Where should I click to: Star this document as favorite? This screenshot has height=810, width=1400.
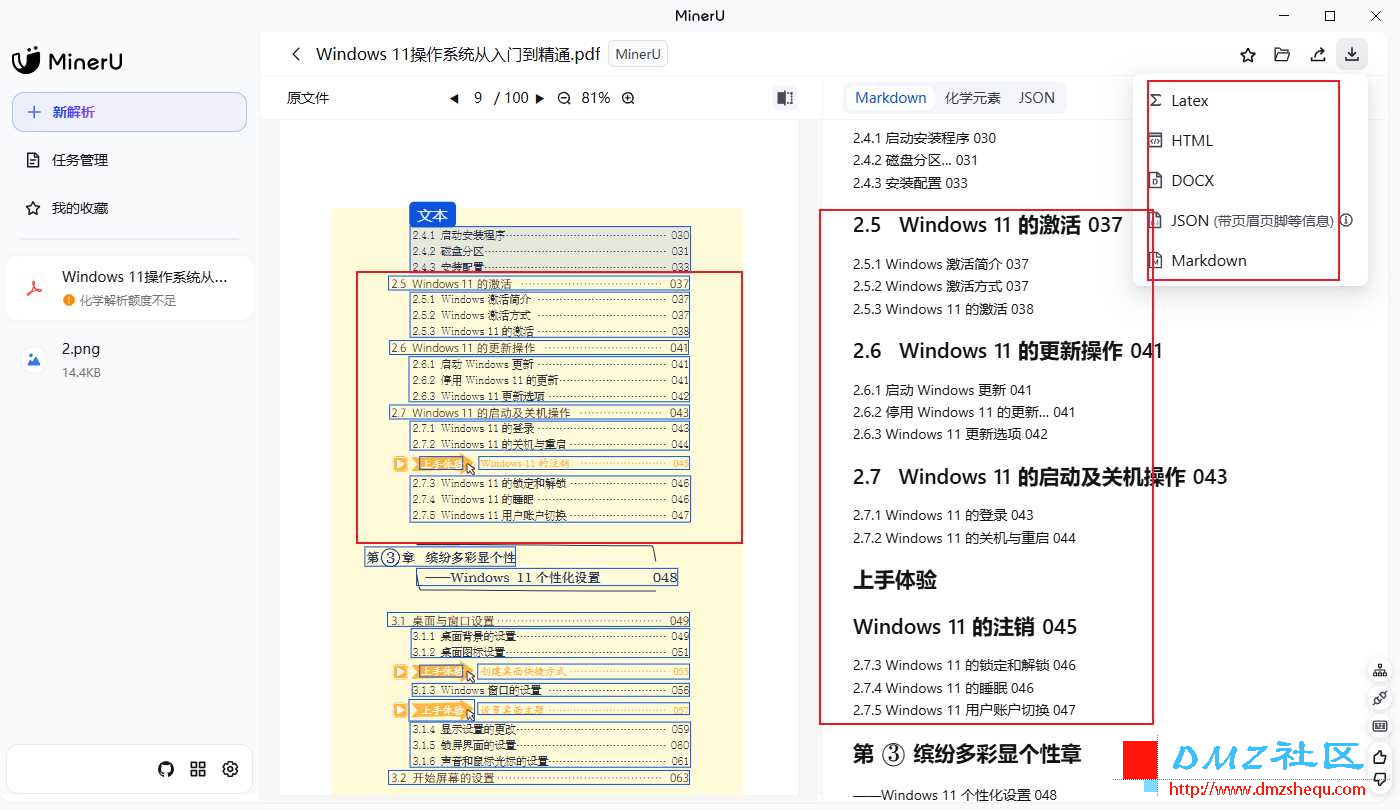1248,55
